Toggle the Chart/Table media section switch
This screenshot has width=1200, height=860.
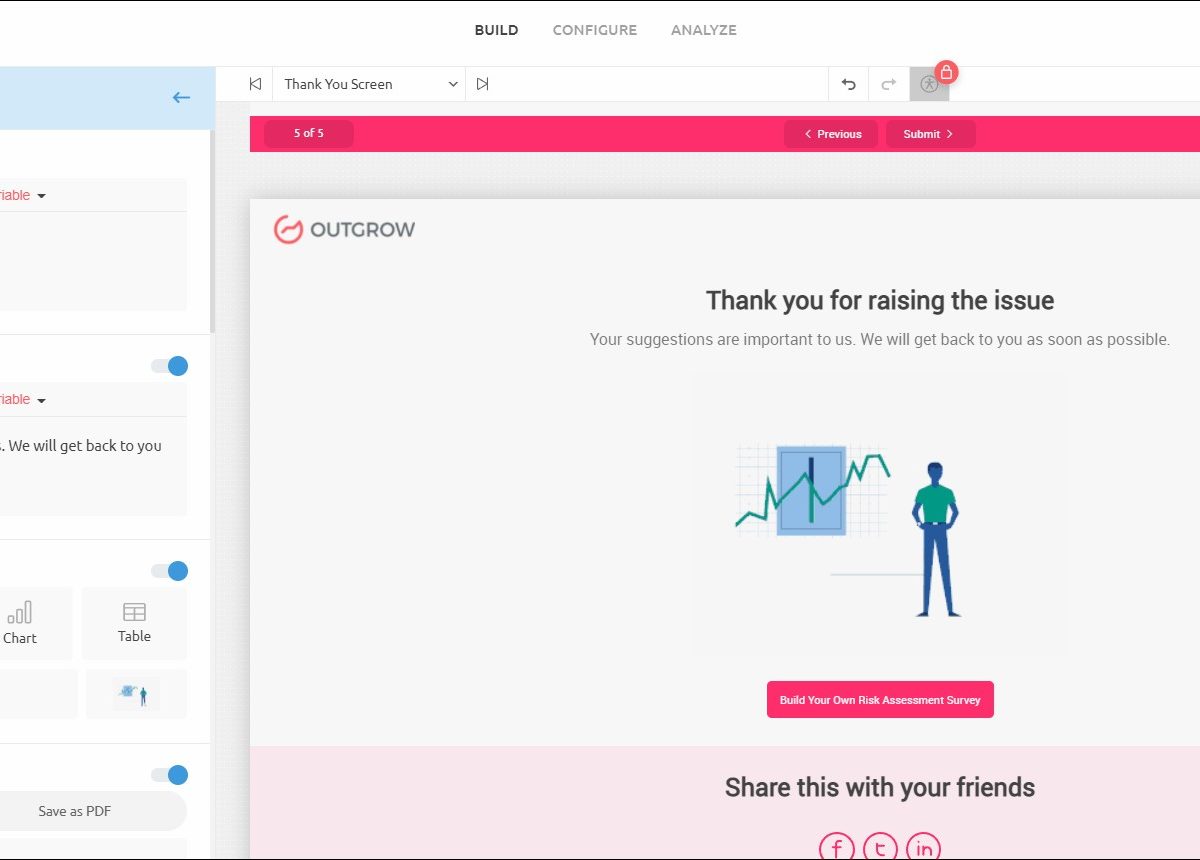170,571
